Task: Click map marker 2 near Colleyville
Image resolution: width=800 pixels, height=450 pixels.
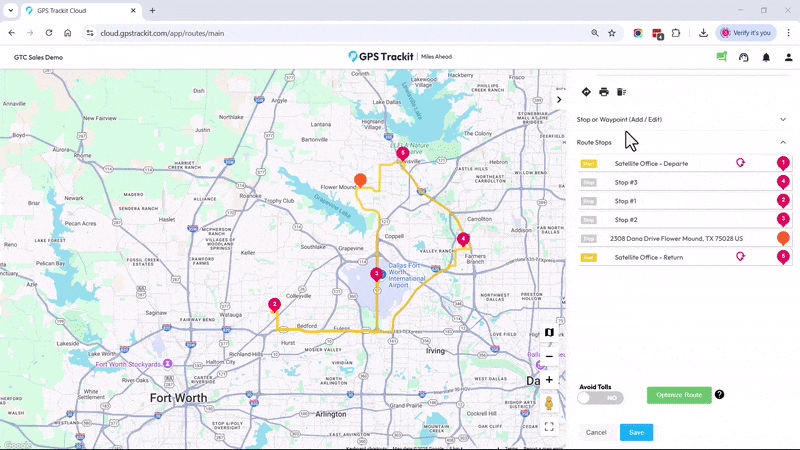Action: 274,305
